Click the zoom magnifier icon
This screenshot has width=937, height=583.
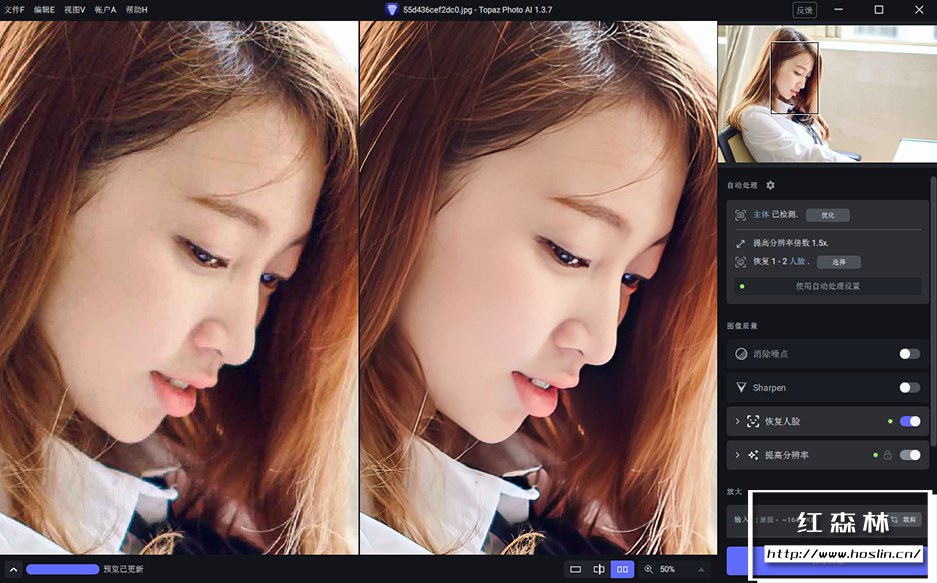648,569
